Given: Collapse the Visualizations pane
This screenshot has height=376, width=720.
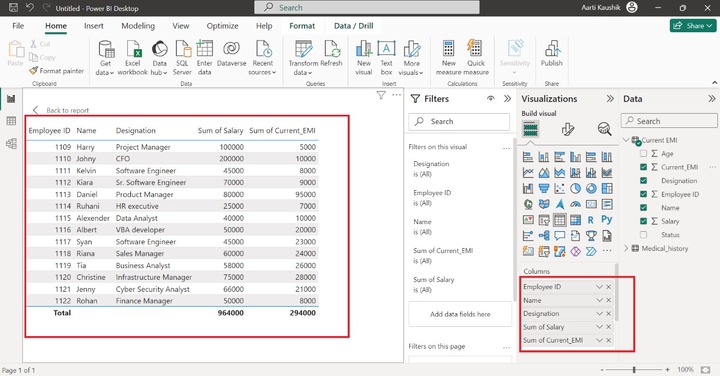Looking at the screenshot, I should coord(610,98).
